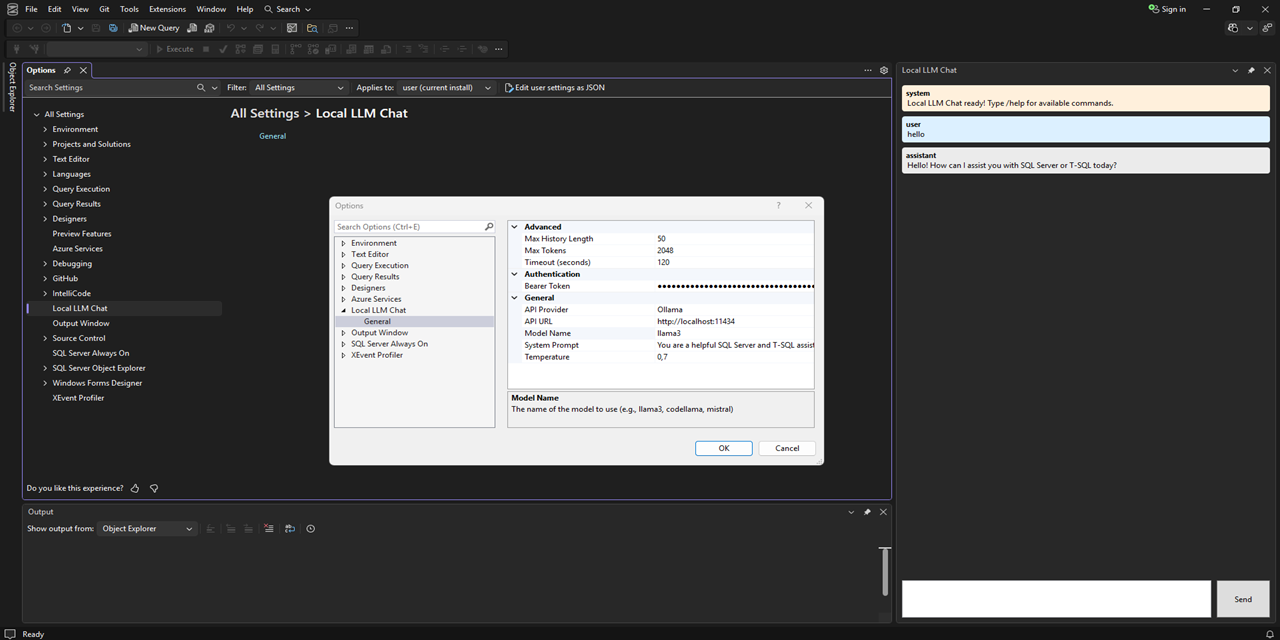Viewport: 1280px width, 640px height.
Task: Click the General link under Local LLM Chat
Action: pos(272,136)
